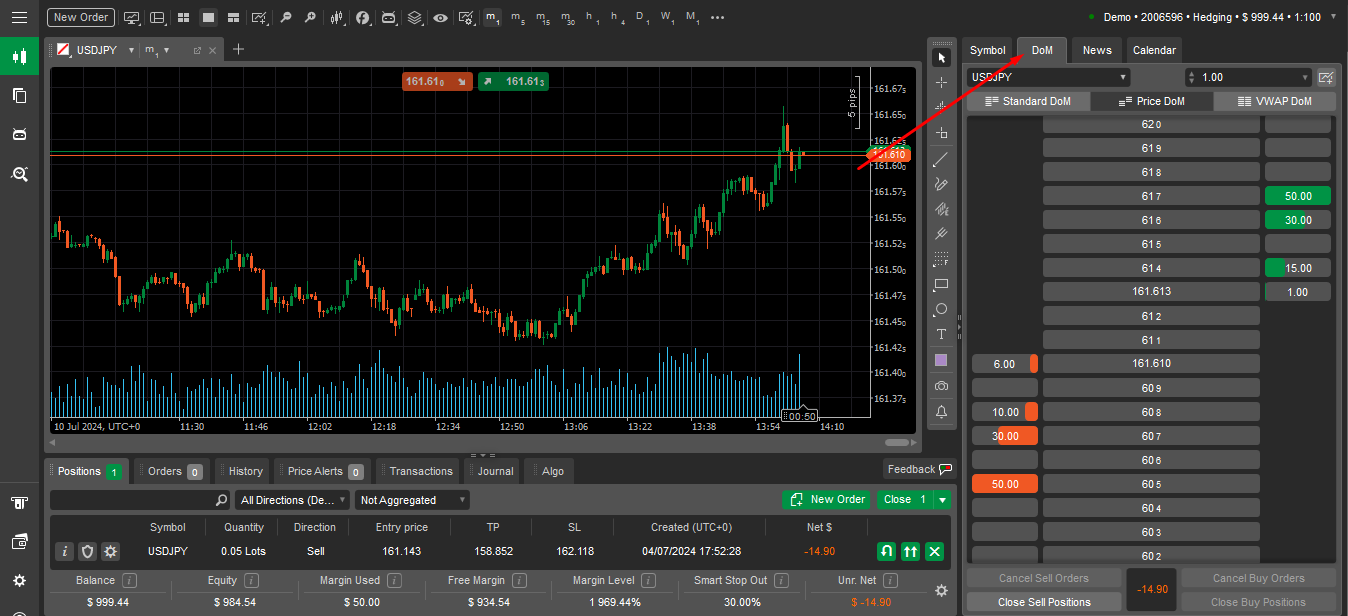Select the Ellipse drawing tool
The width and height of the screenshot is (1348, 616).
[x=941, y=310]
